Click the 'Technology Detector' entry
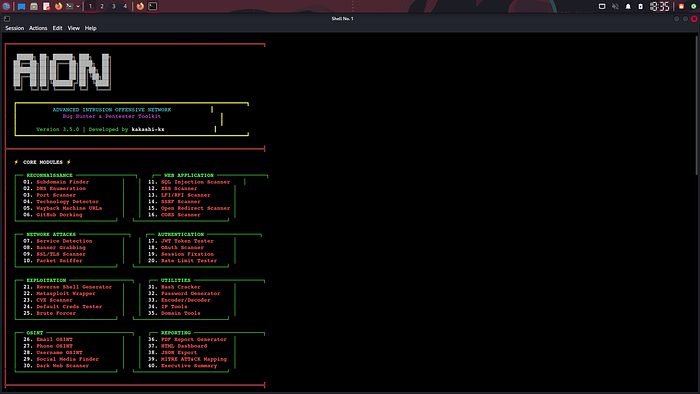The width and height of the screenshot is (700, 394). pos(67,202)
